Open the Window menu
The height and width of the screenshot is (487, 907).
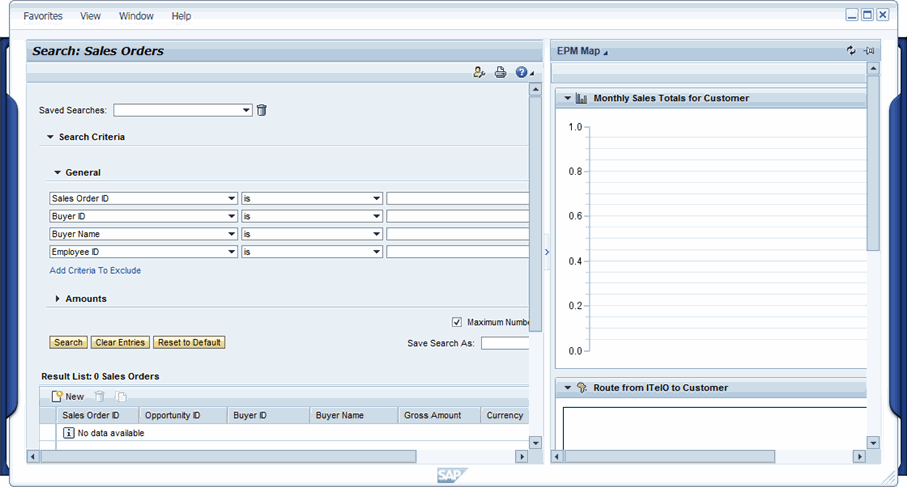point(136,16)
